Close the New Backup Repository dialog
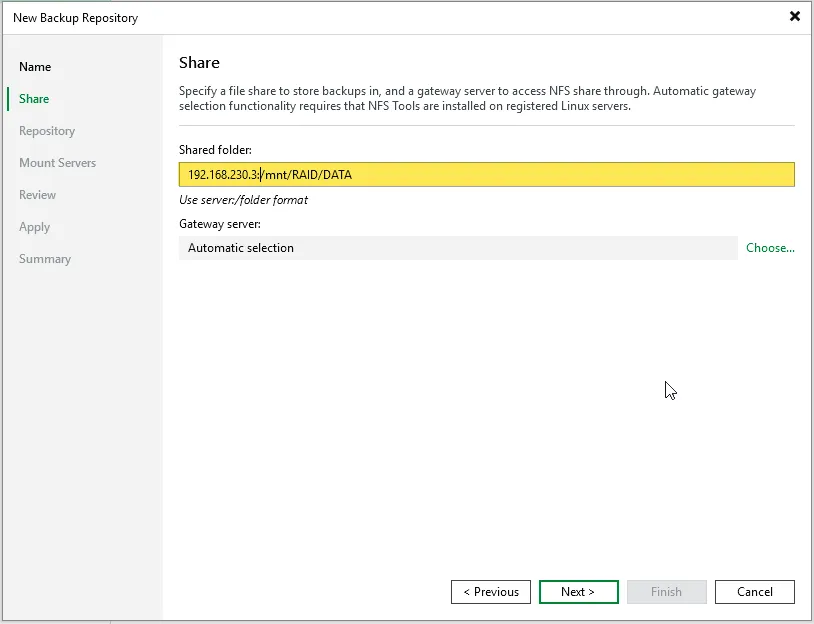Image resolution: width=814 pixels, height=624 pixels. (x=794, y=17)
